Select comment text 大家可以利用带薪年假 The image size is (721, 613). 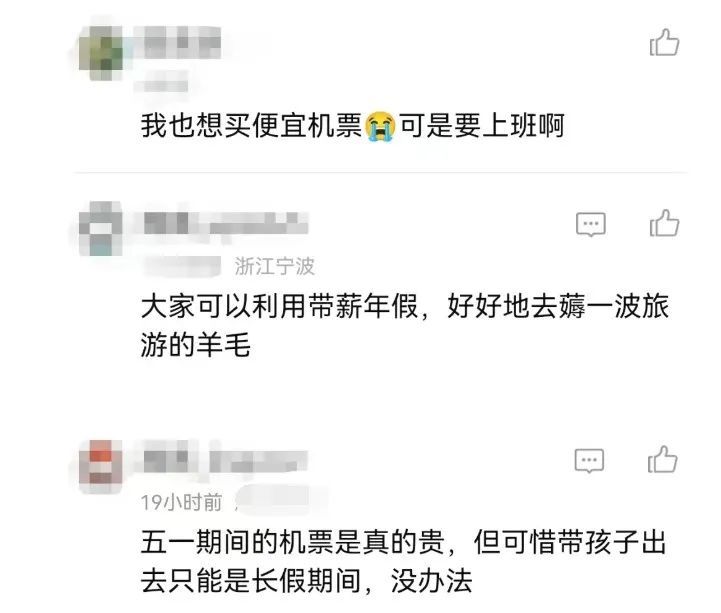coord(279,306)
